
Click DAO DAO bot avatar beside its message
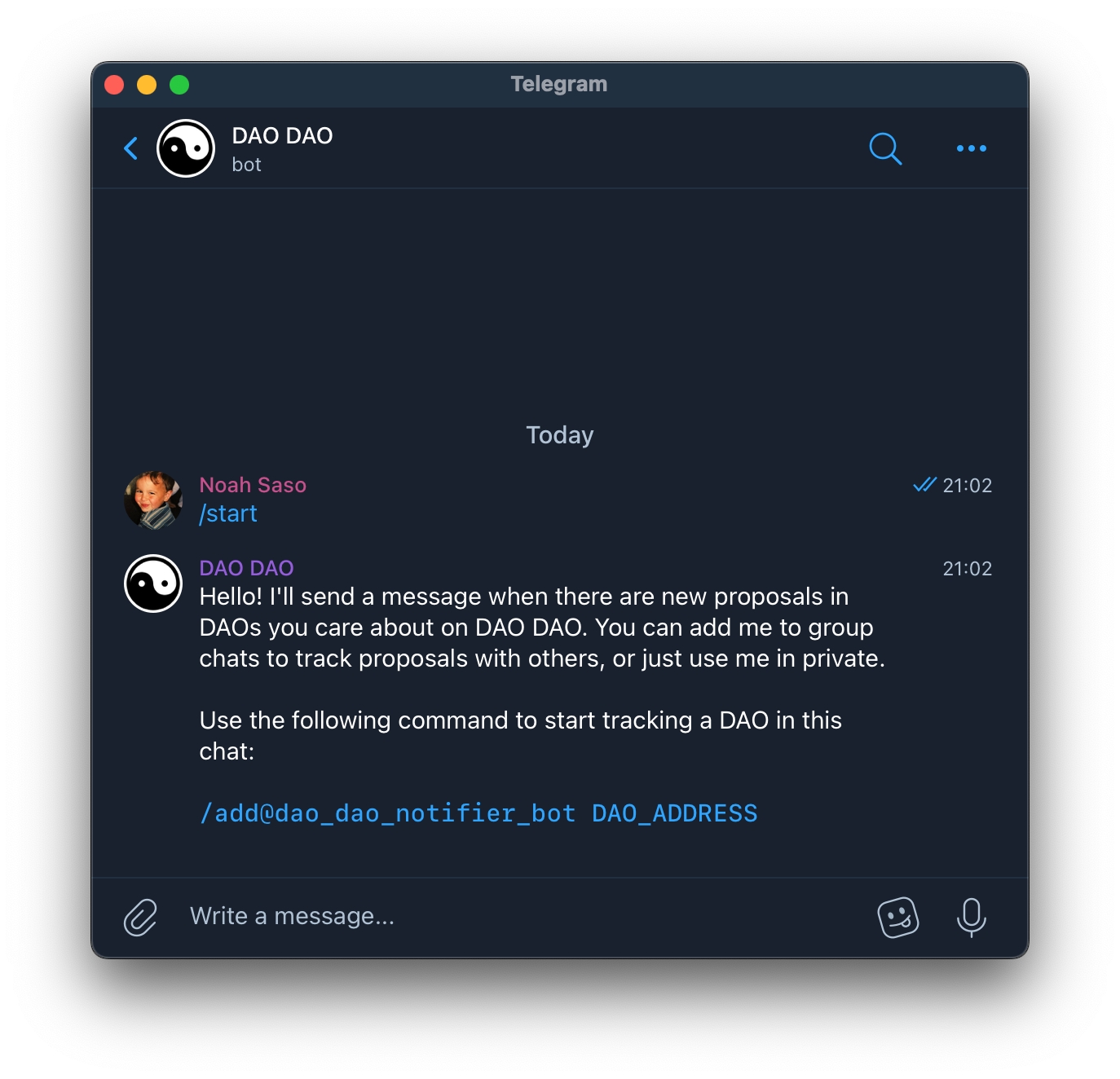153,584
